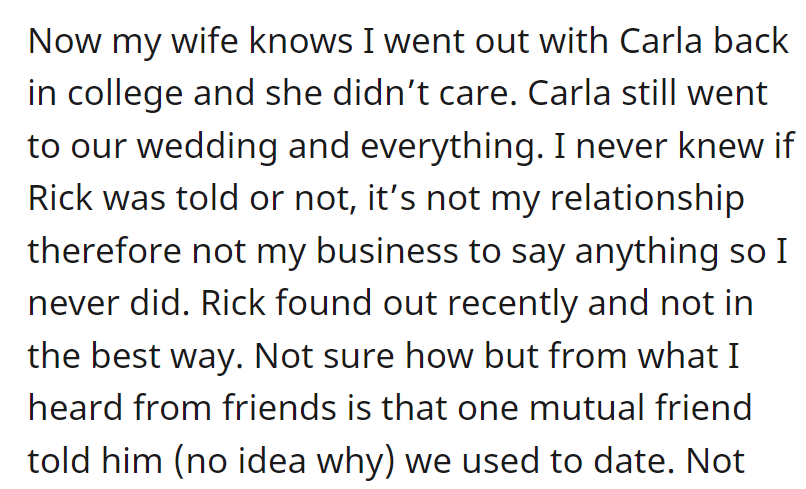This screenshot has height=489, width=806.
Task: Click the word "heard"
Action: point(75,408)
